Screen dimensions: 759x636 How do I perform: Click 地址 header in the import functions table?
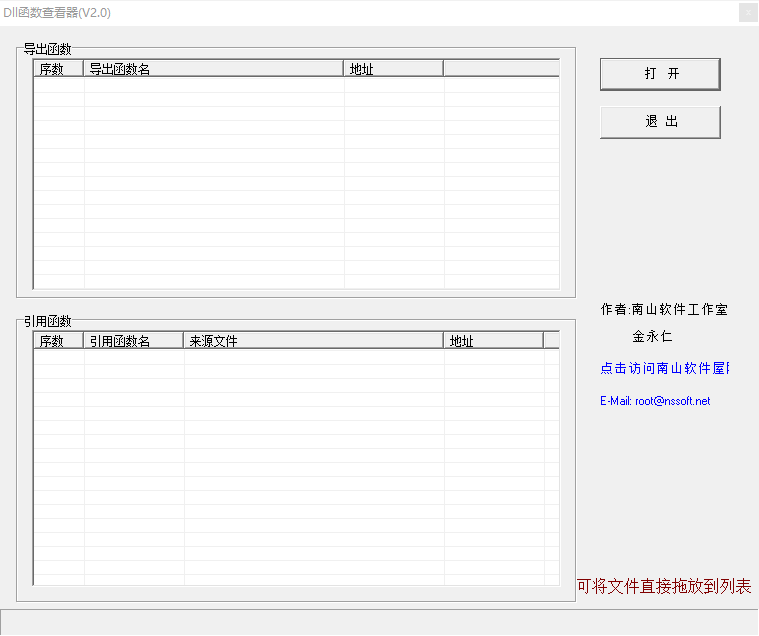click(493, 341)
